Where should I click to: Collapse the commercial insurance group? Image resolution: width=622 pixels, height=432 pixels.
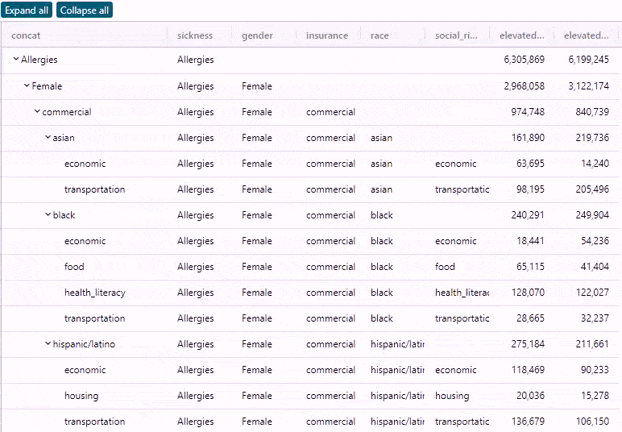point(37,112)
